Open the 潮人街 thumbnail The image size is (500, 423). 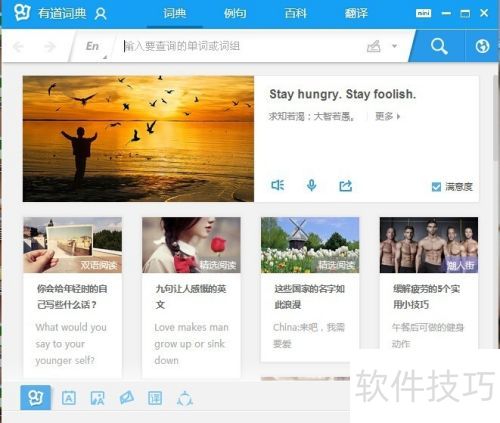tap(429, 245)
